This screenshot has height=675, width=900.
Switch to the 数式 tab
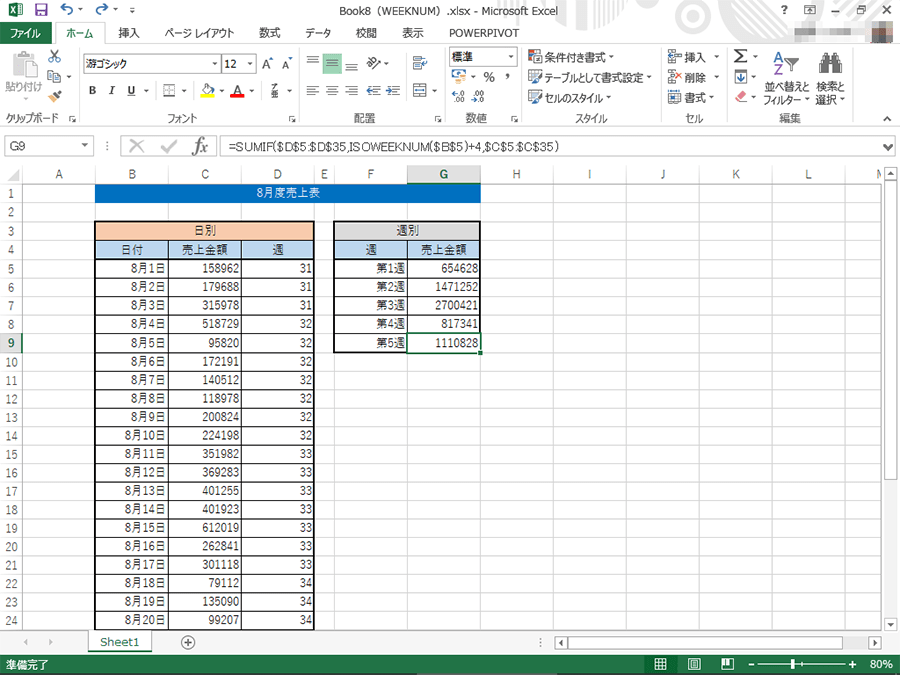tap(269, 33)
